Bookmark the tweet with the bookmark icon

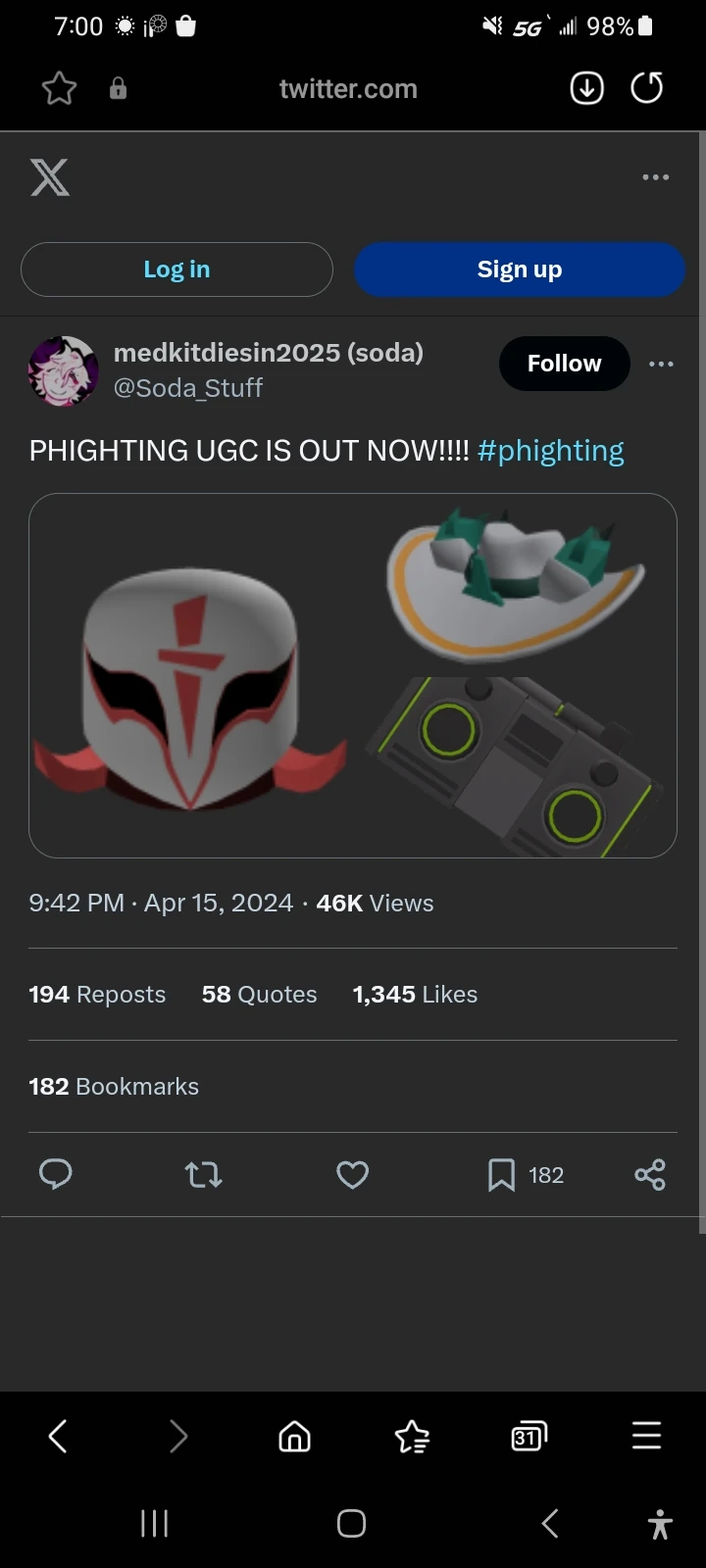coord(502,1174)
